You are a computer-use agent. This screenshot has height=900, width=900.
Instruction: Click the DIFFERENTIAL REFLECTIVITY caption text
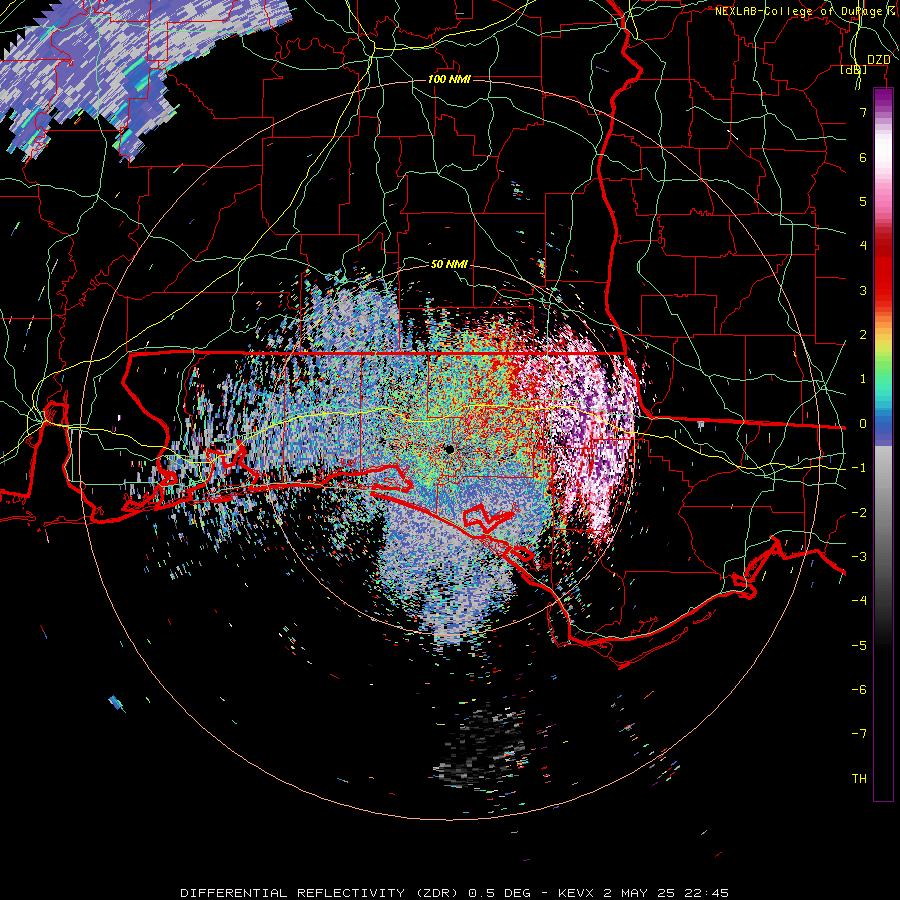click(293, 893)
